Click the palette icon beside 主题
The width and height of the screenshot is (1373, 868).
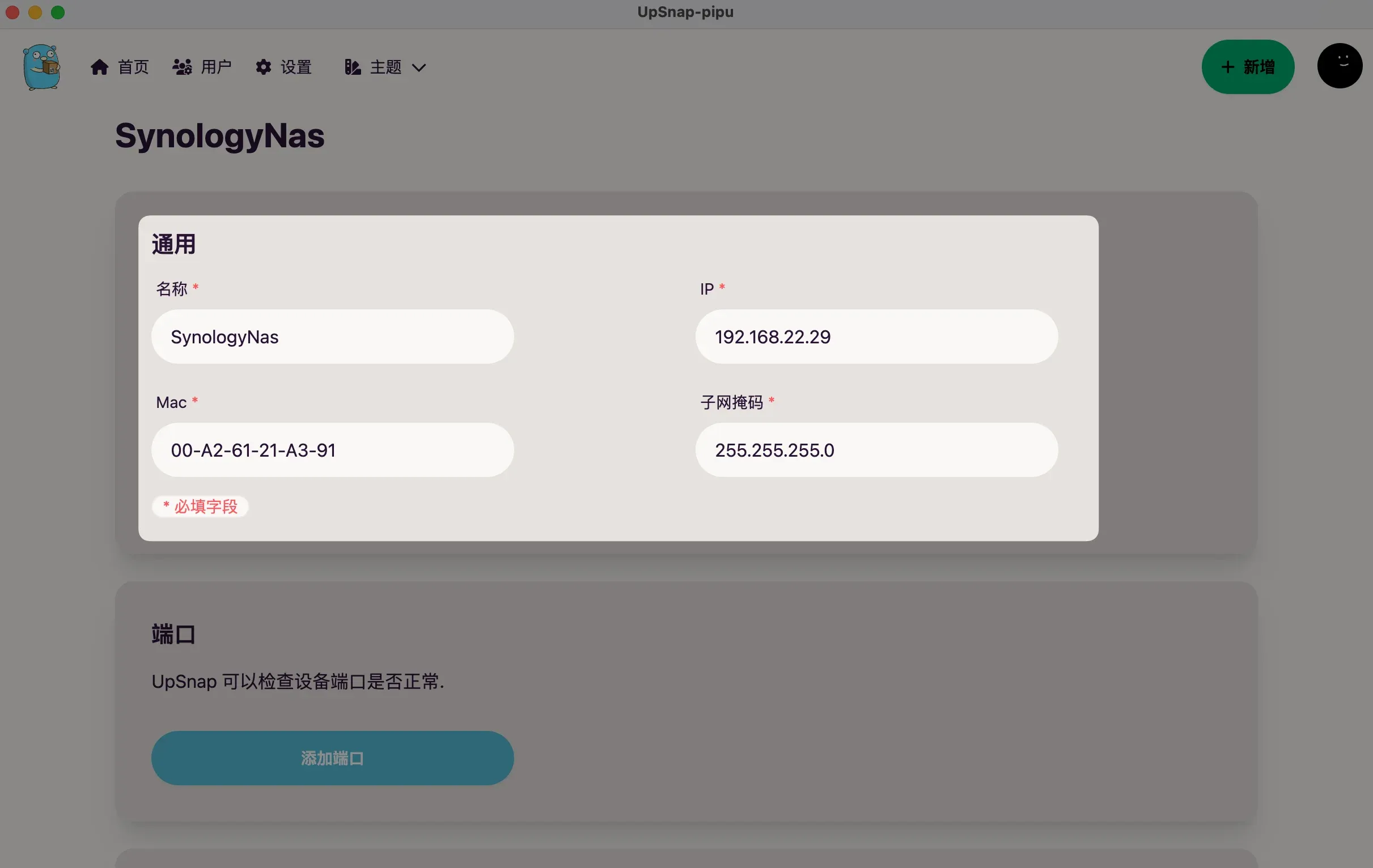(353, 67)
